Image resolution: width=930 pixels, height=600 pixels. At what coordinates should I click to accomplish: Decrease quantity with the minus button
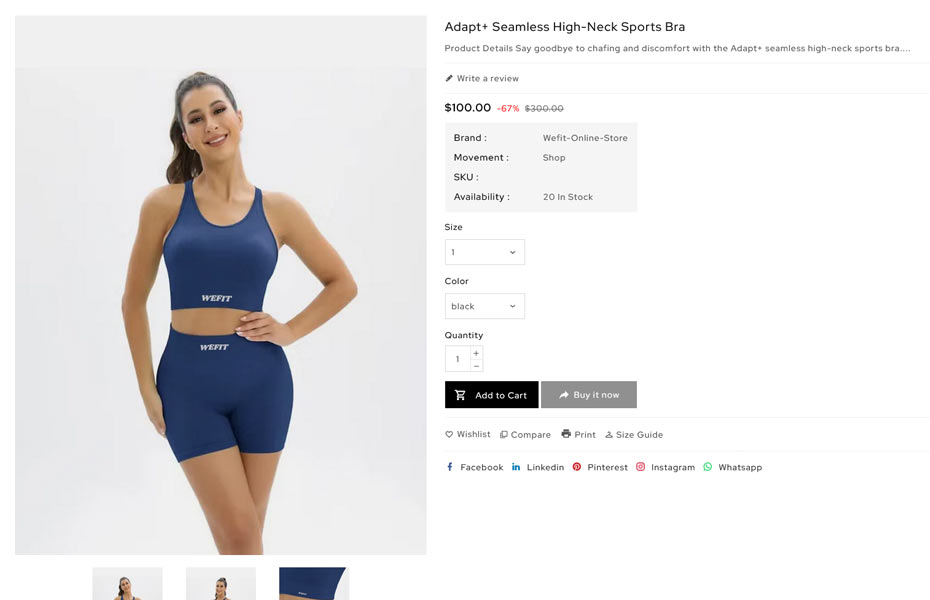coord(476,366)
